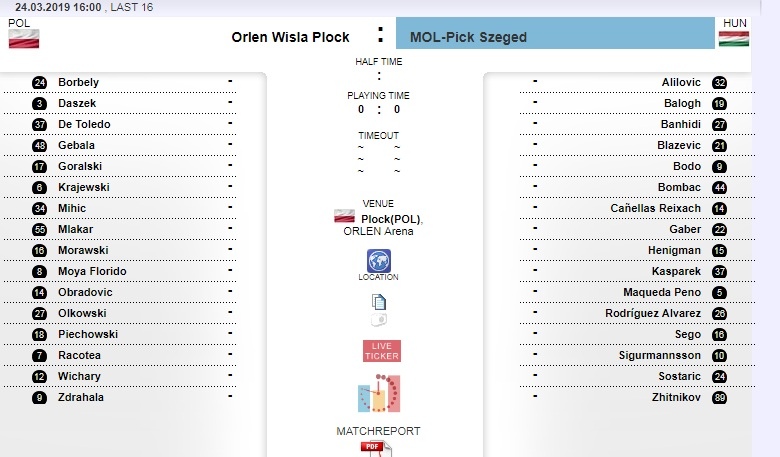Select player Zhitnikov number 89
This screenshot has height=457, width=780.
[x=675, y=397]
